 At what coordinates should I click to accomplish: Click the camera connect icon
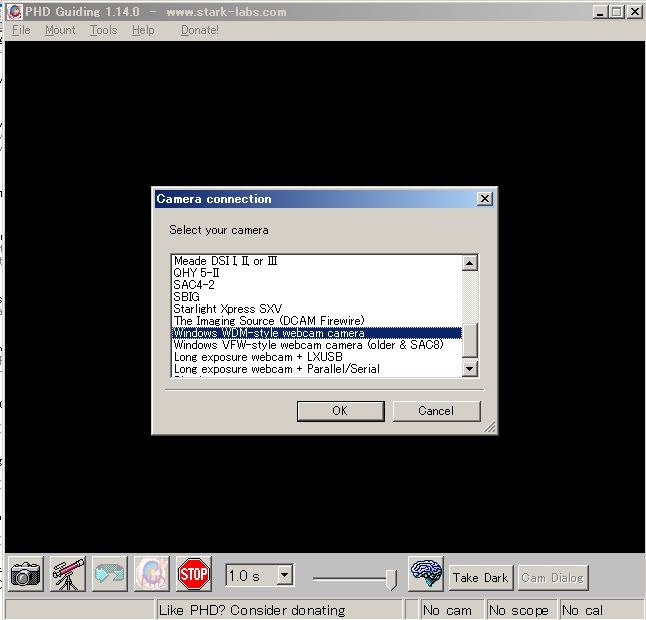[26, 573]
